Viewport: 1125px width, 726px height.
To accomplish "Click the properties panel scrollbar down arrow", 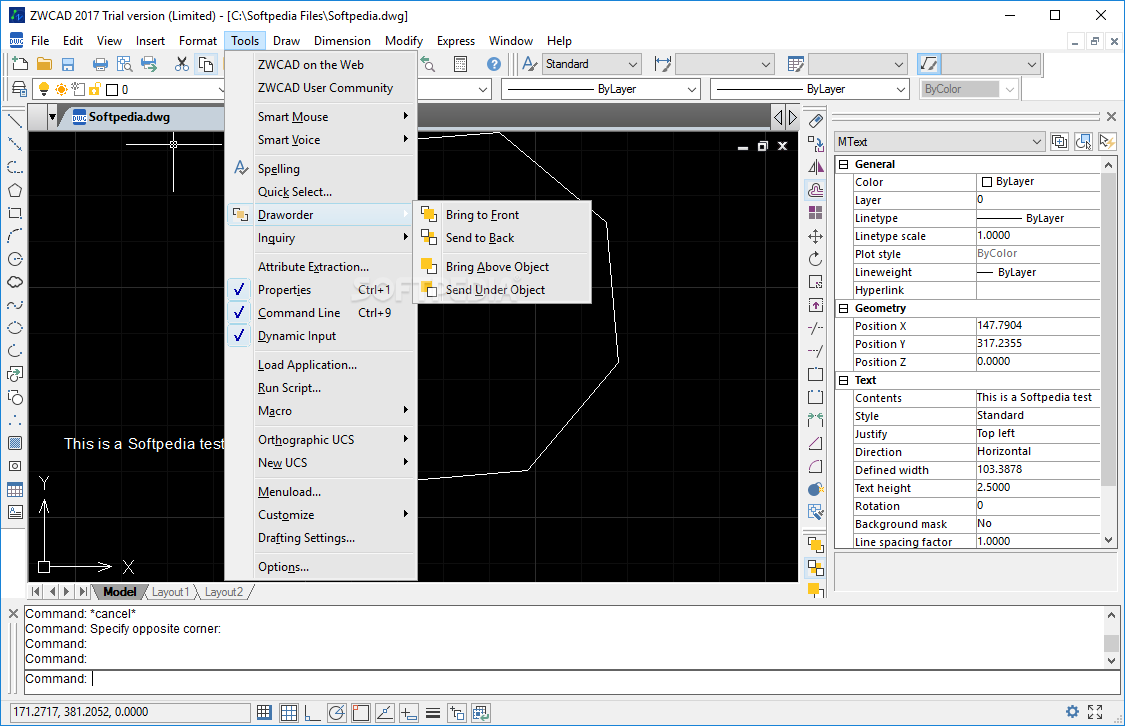I will (1108, 540).
